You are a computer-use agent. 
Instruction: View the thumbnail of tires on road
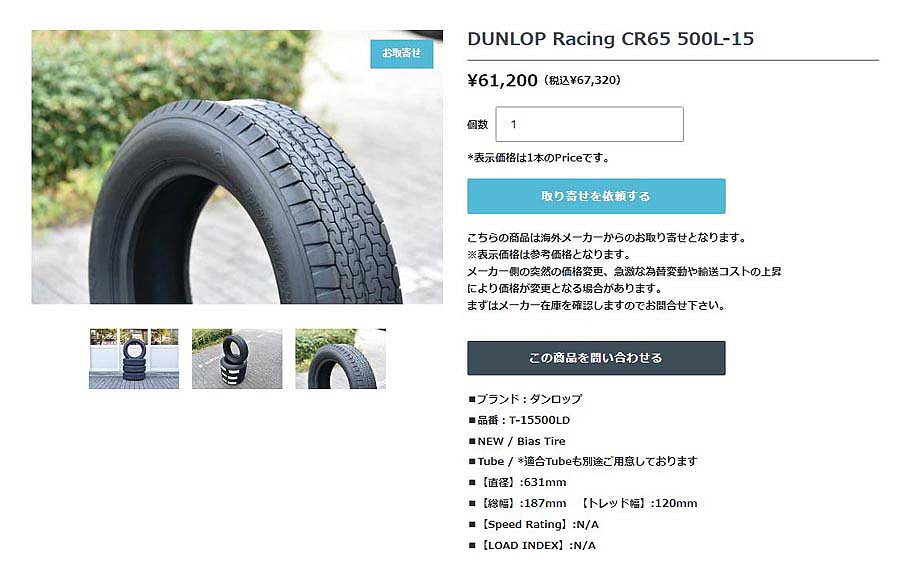237,359
